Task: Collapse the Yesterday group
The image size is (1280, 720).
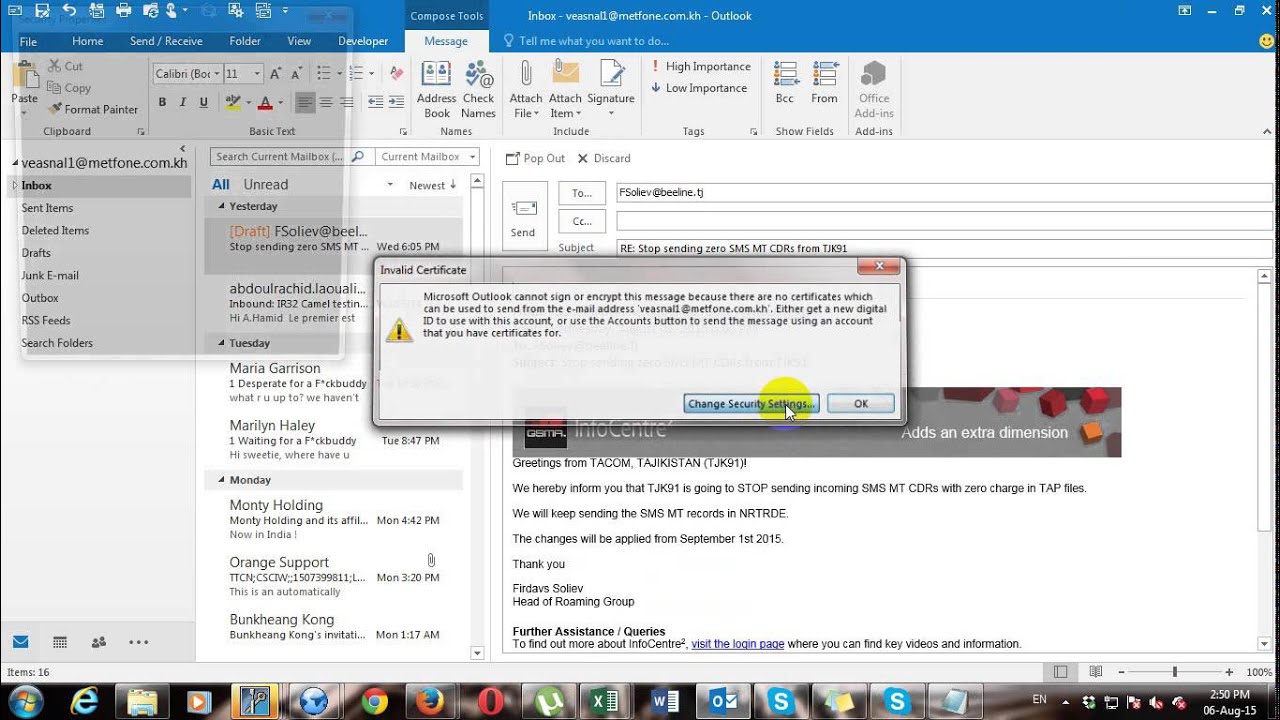Action: point(222,206)
